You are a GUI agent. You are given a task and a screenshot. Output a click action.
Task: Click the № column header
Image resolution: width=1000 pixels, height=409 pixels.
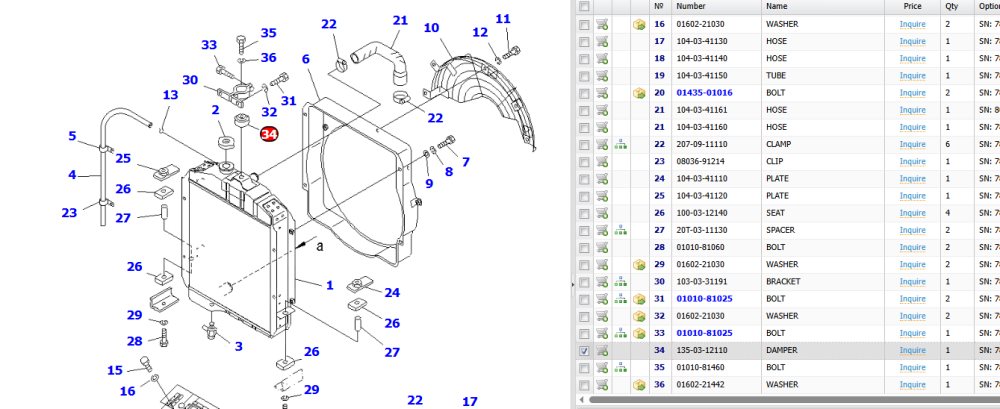pos(660,6)
